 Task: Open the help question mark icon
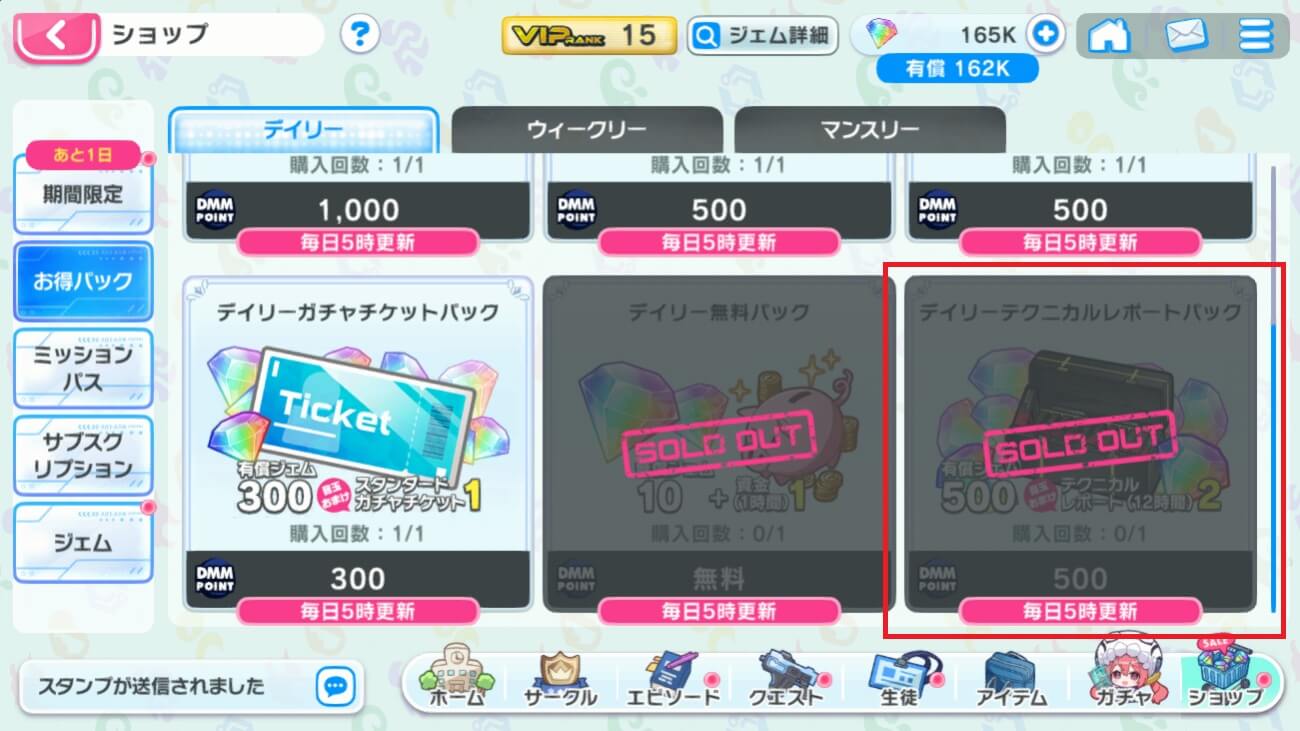pos(360,35)
